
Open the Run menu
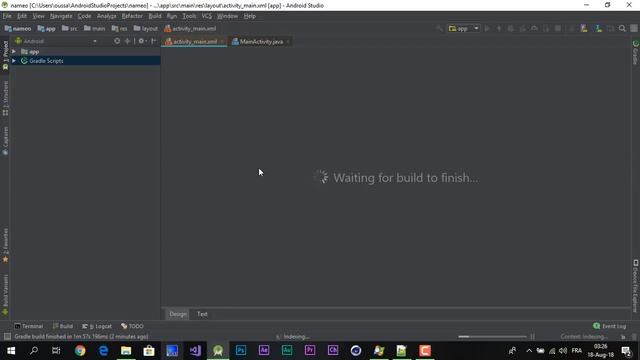(172, 16)
